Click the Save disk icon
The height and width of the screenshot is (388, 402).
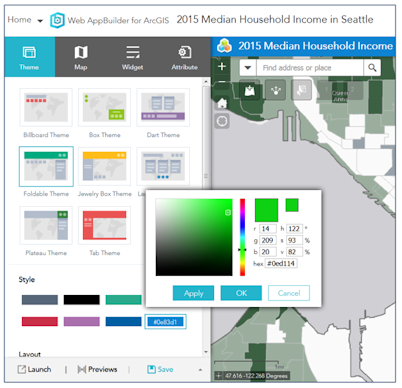click(x=151, y=369)
